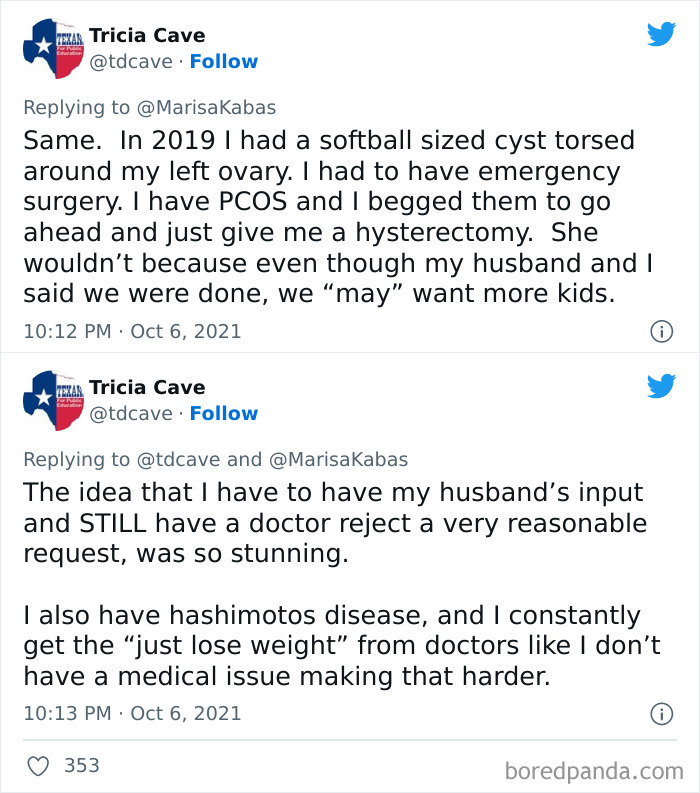This screenshot has height=793, width=700.
Task: Click the 10:12 PM · Oct 6, 2021 timestamp
Action: [x=131, y=331]
